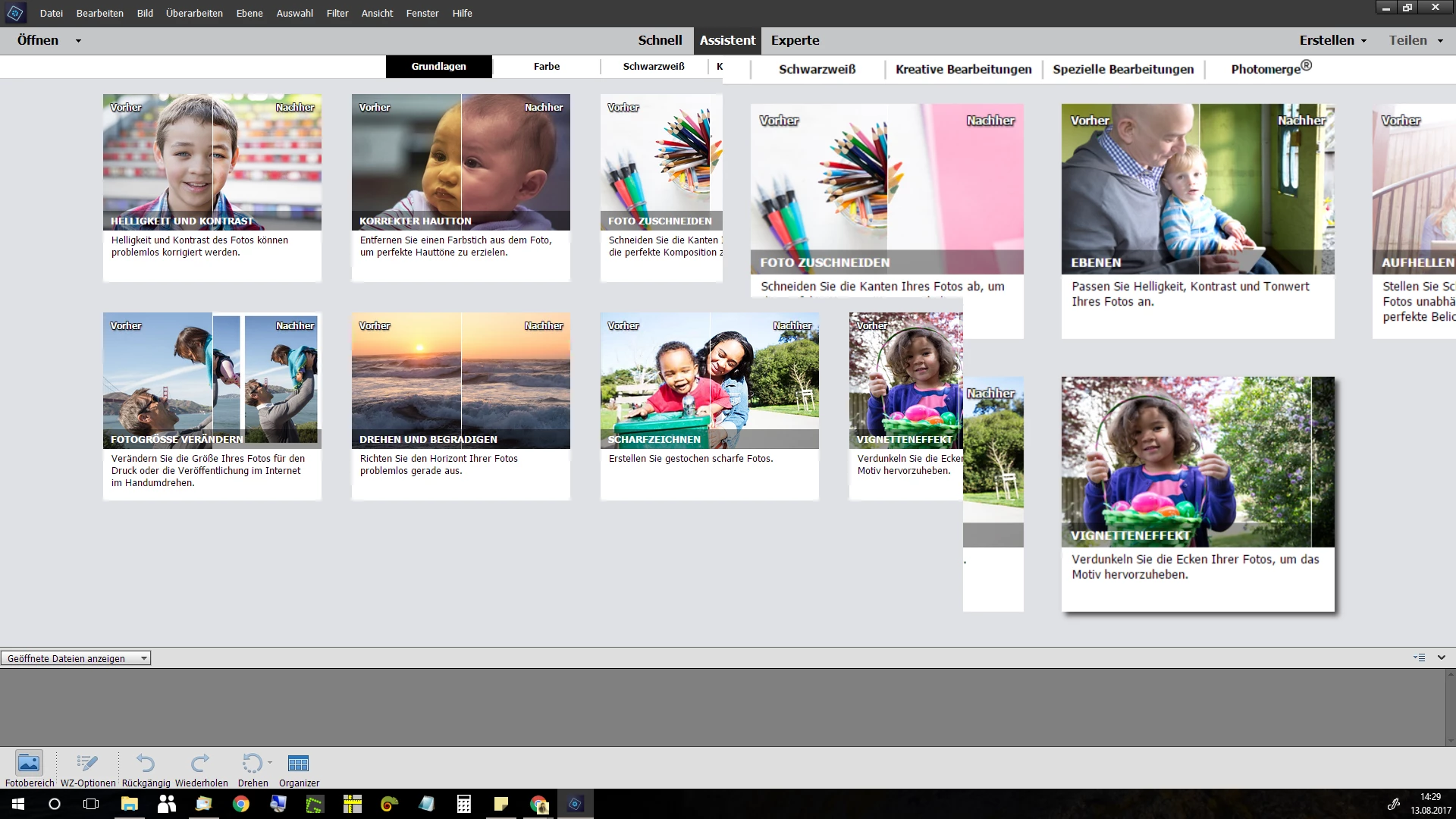Viewport: 1456px width, 819px height.
Task: Expand the Öffnen dropdown arrow
Action: [78, 41]
